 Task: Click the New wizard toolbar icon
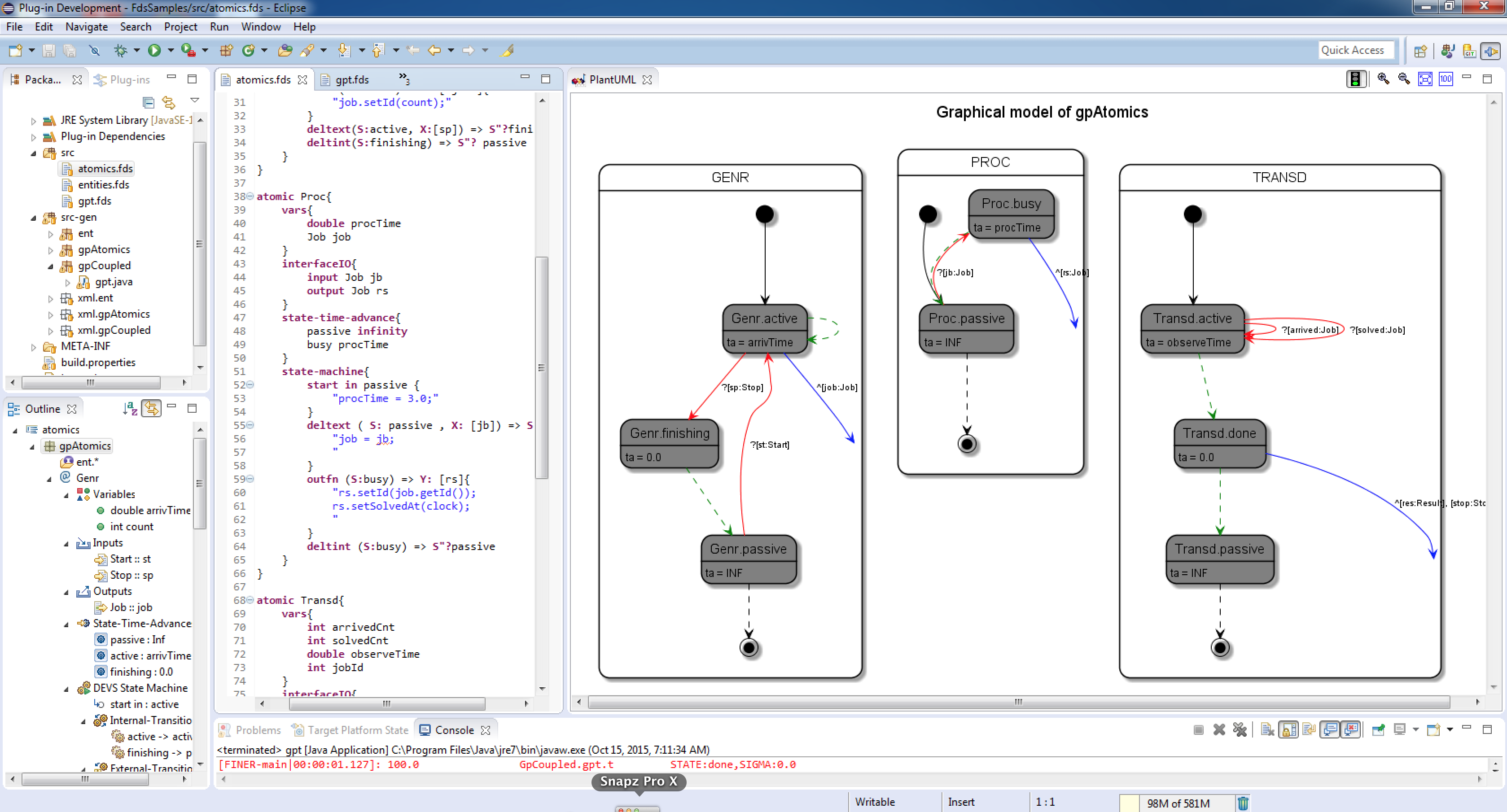16,51
